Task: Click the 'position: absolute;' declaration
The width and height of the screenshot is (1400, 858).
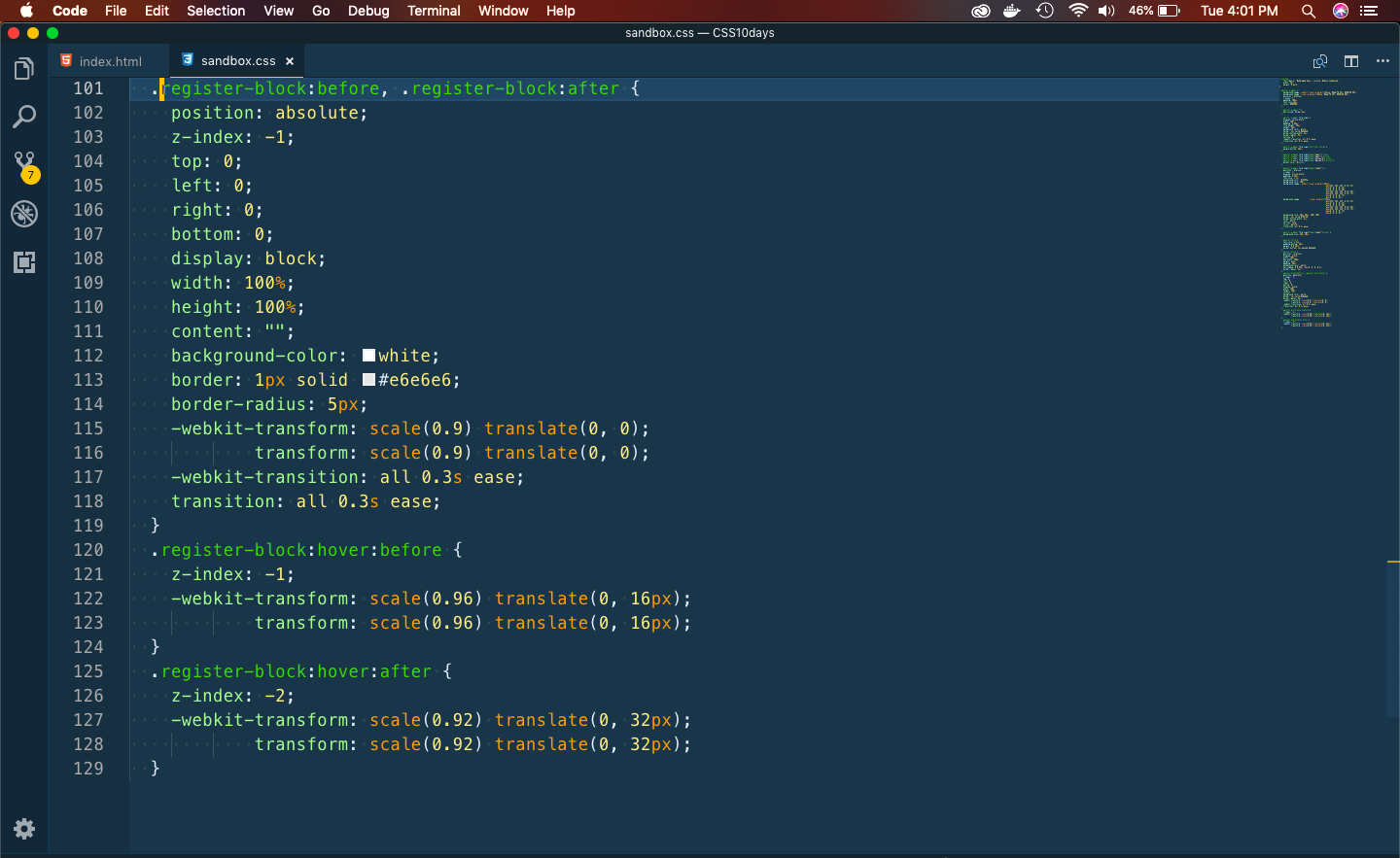Action: pyautogui.click(x=269, y=113)
